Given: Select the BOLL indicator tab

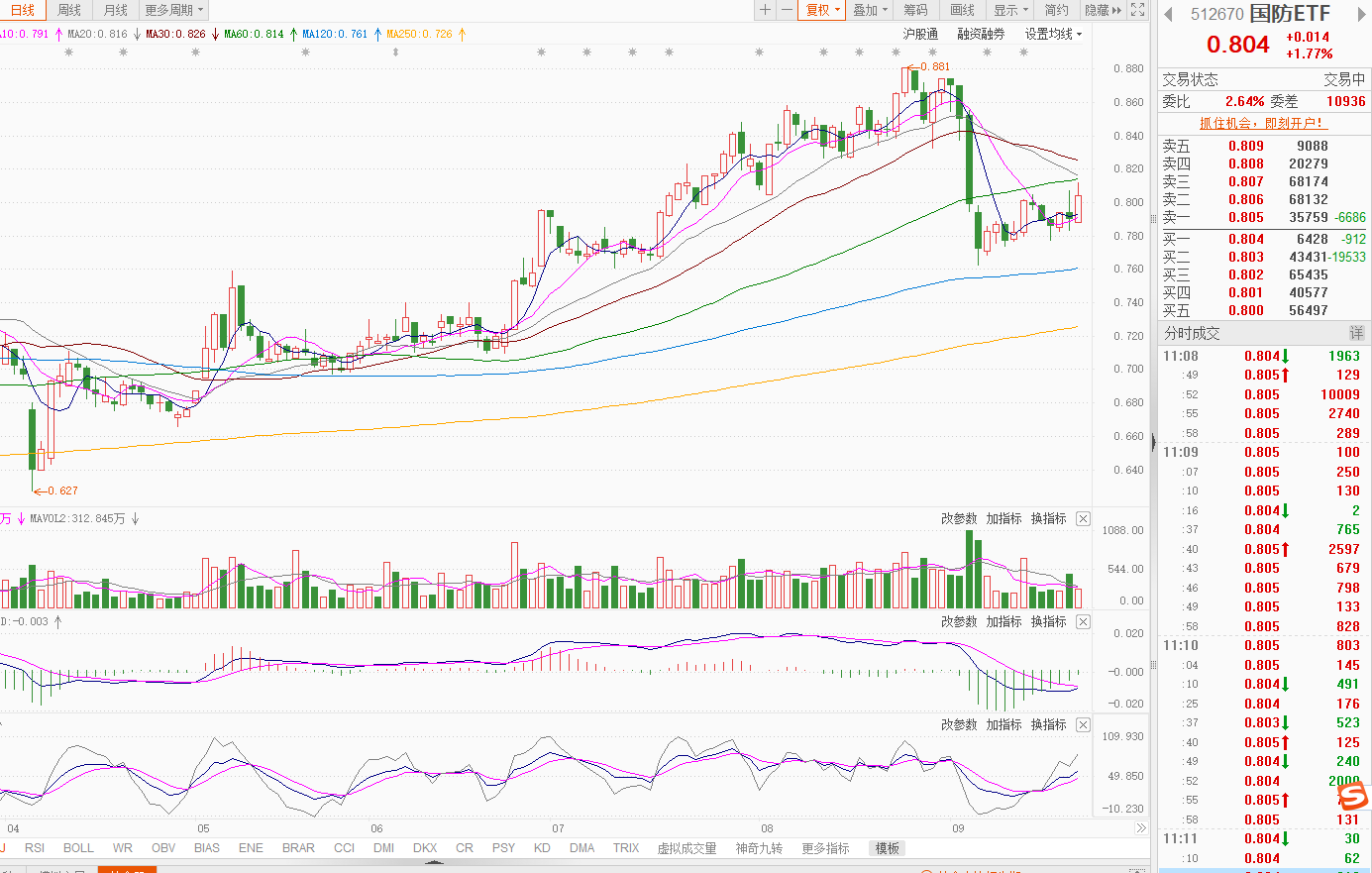Looking at the screenshot, I should point(78,848).
